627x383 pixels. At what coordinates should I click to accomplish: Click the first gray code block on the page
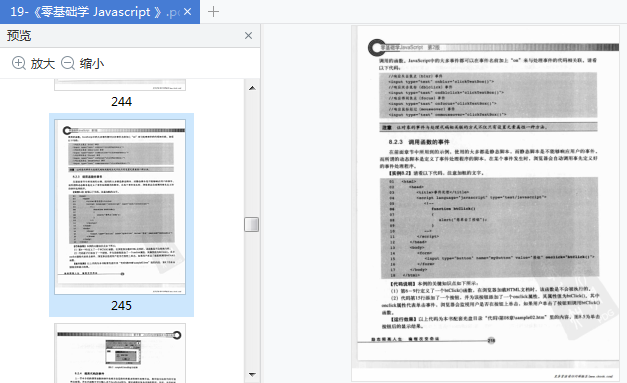(488, 95)
